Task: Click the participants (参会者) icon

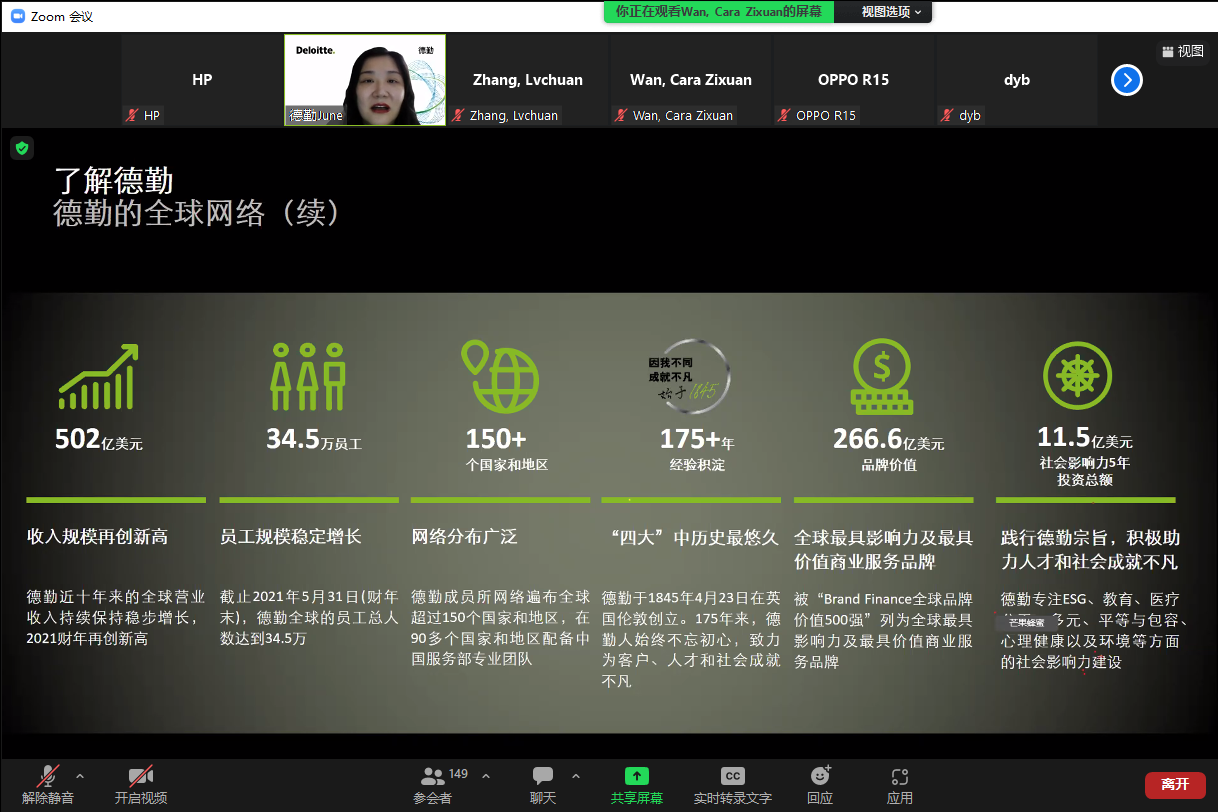Action: [x=433, y=777]
